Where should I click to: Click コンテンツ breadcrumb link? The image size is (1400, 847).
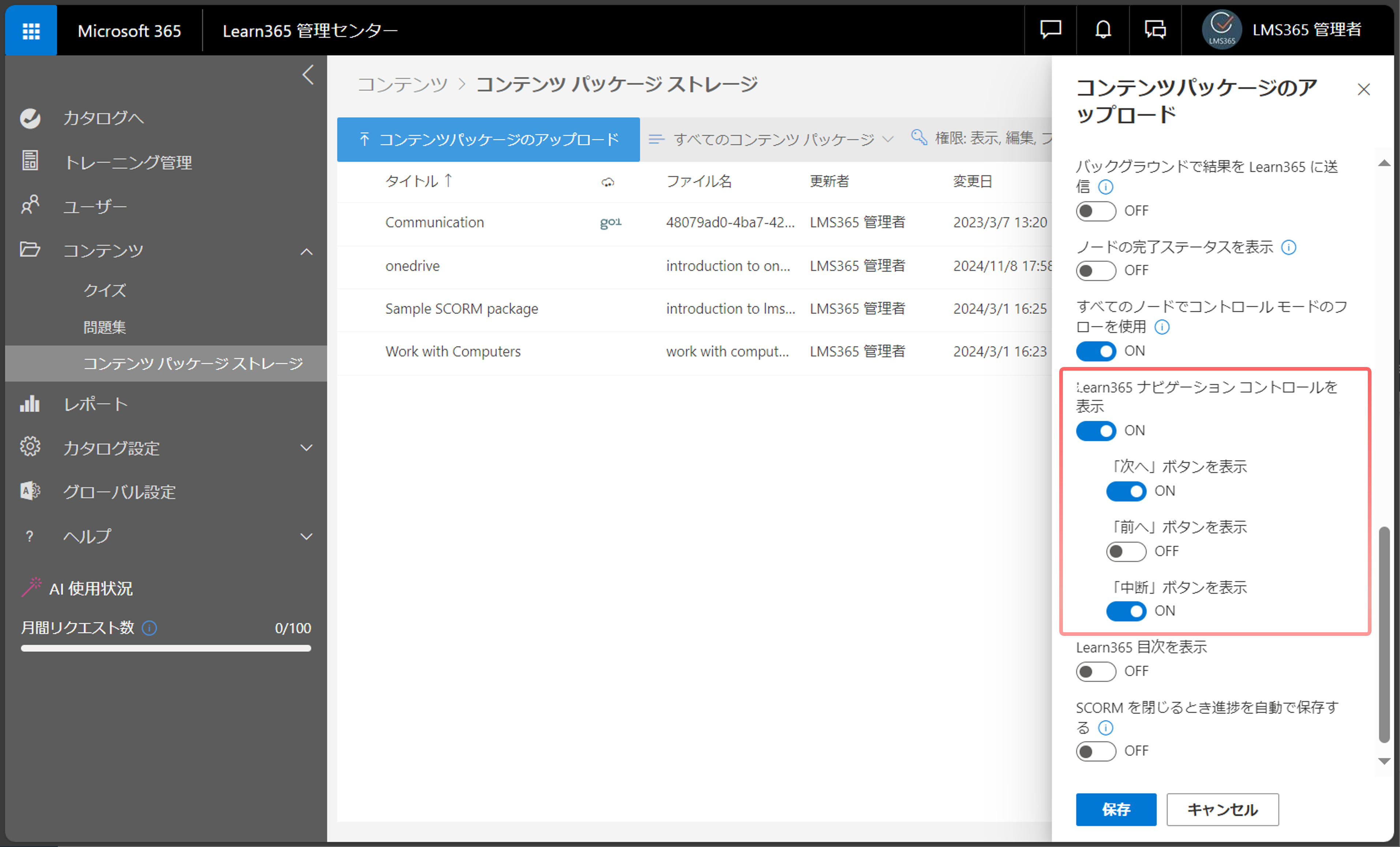coord(403,84)
